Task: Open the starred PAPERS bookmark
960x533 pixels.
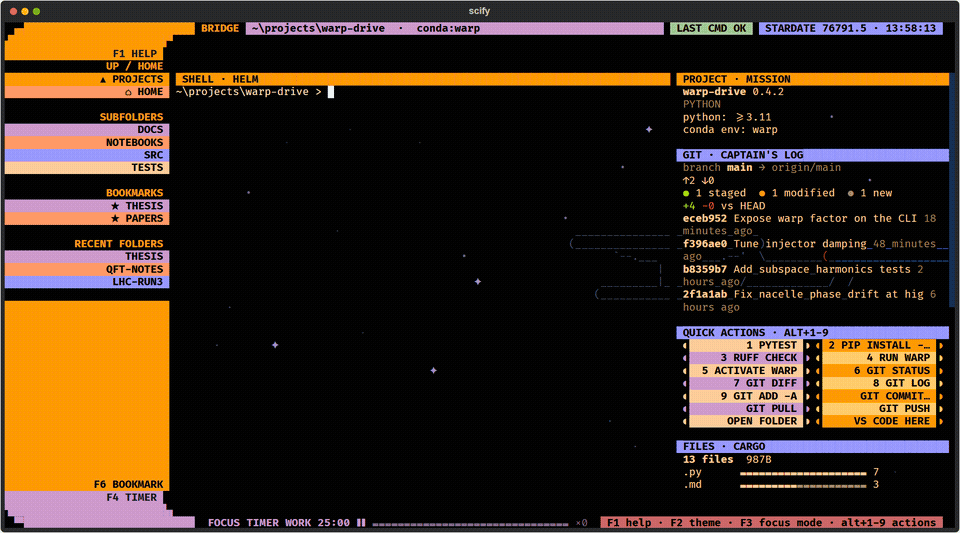Action: (87, 218)
